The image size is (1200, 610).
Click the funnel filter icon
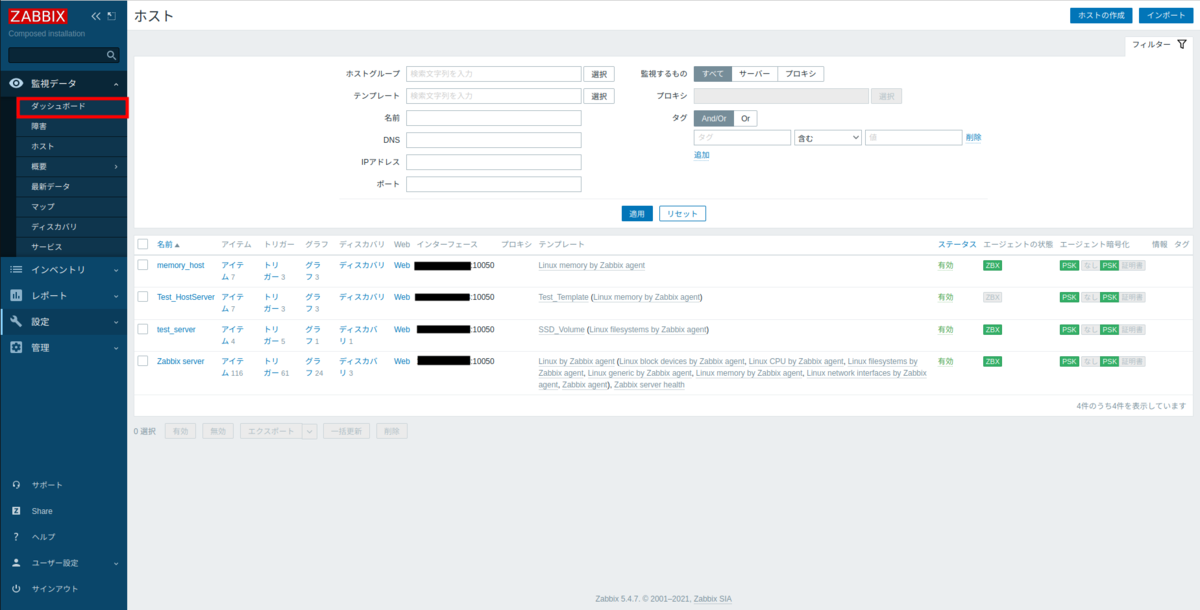pos(1182,44)
